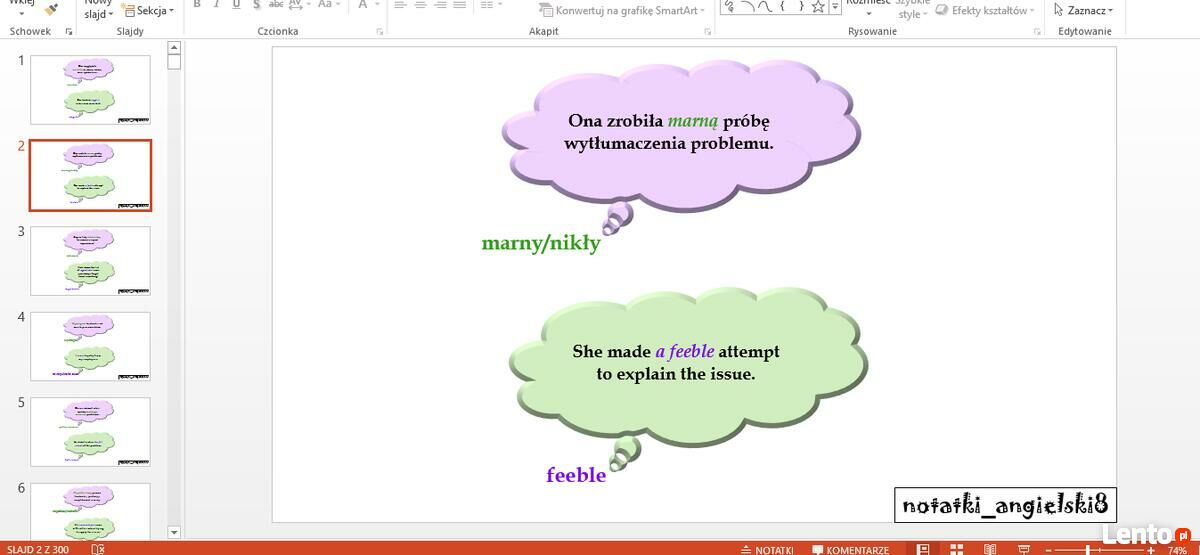Click the zoom out minus icon

pos(1050,550)
